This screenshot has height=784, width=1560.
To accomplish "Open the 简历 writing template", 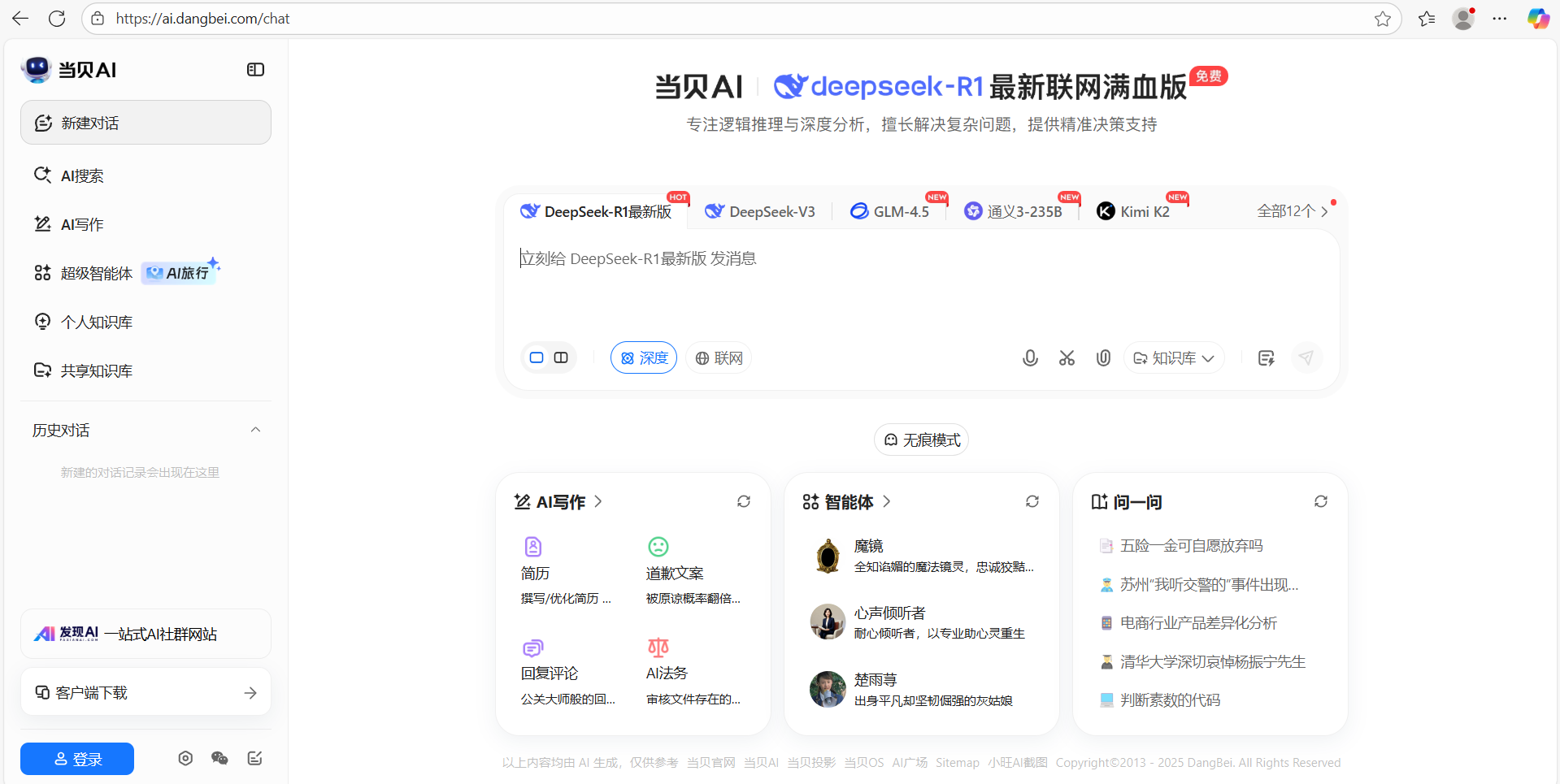I will [566, 572].
